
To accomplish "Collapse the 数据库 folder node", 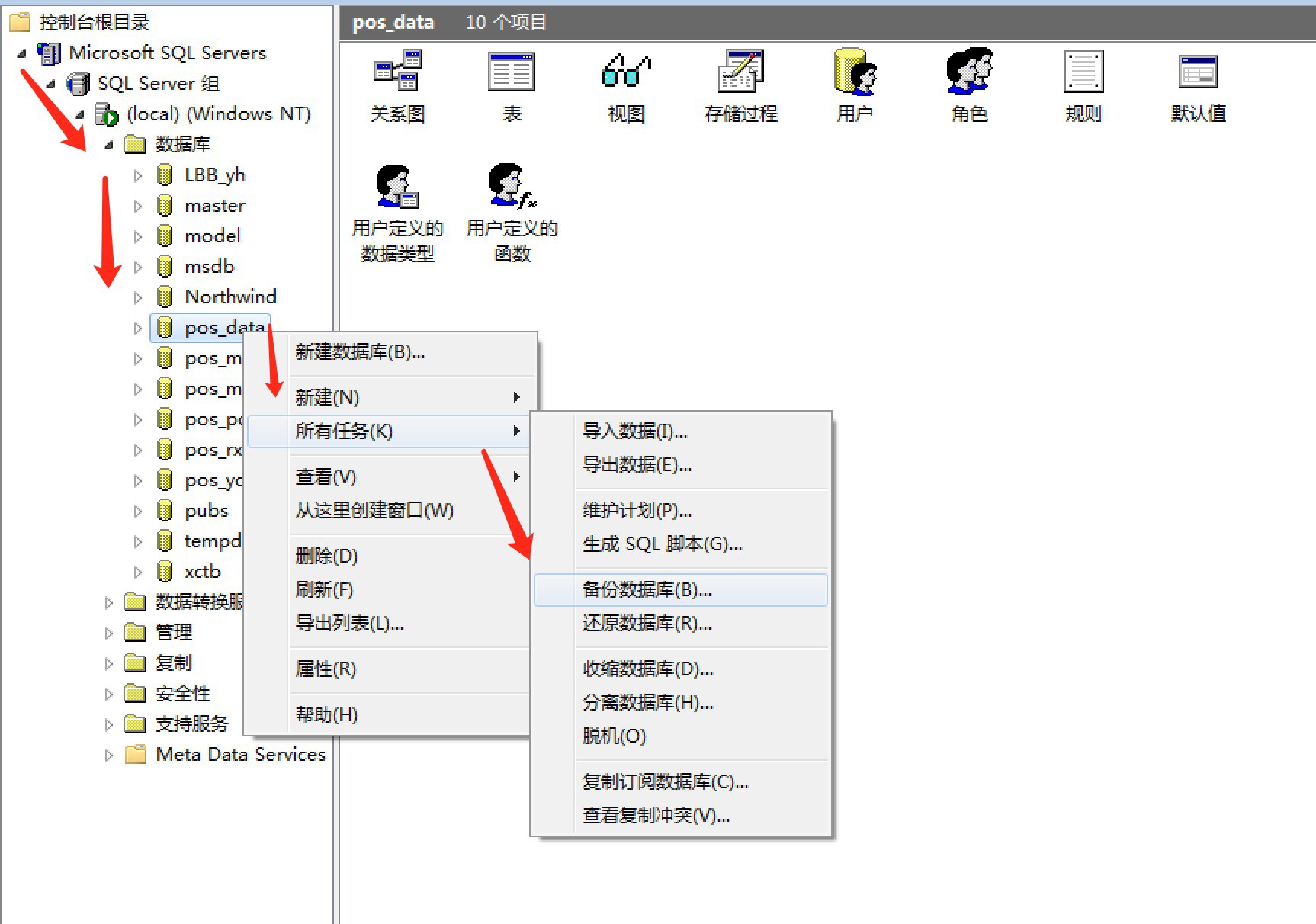I will [108, 145].
